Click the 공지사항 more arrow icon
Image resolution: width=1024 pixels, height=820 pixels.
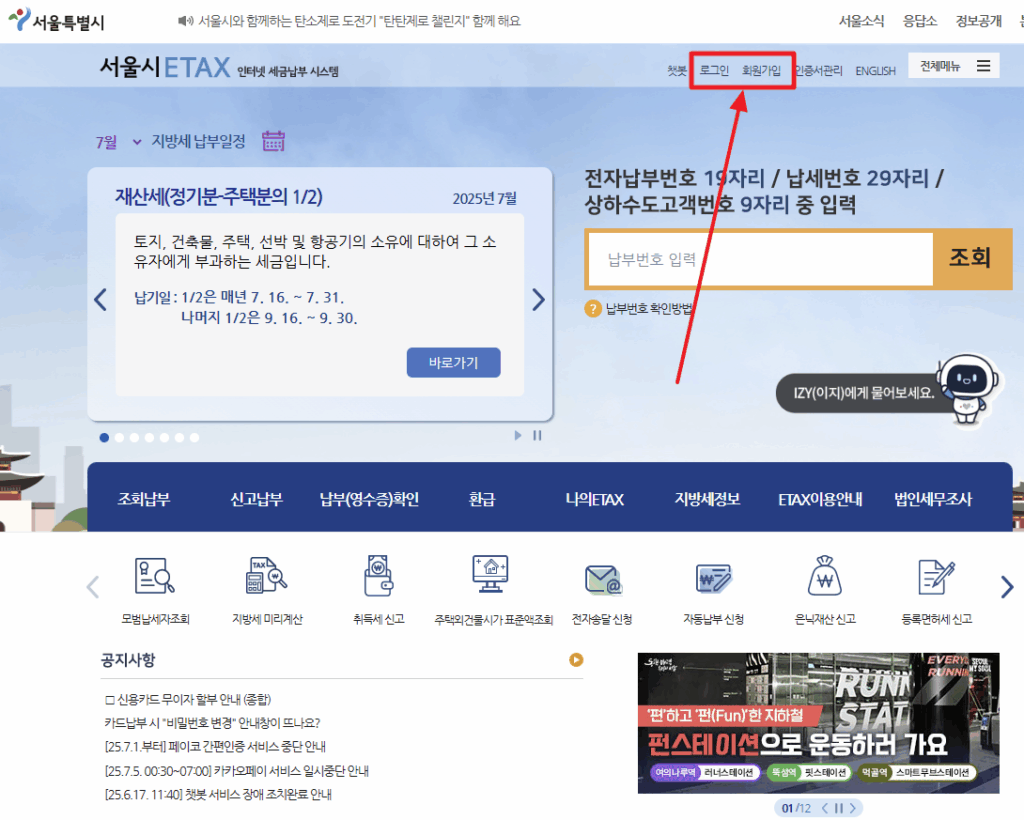point(576,659)
